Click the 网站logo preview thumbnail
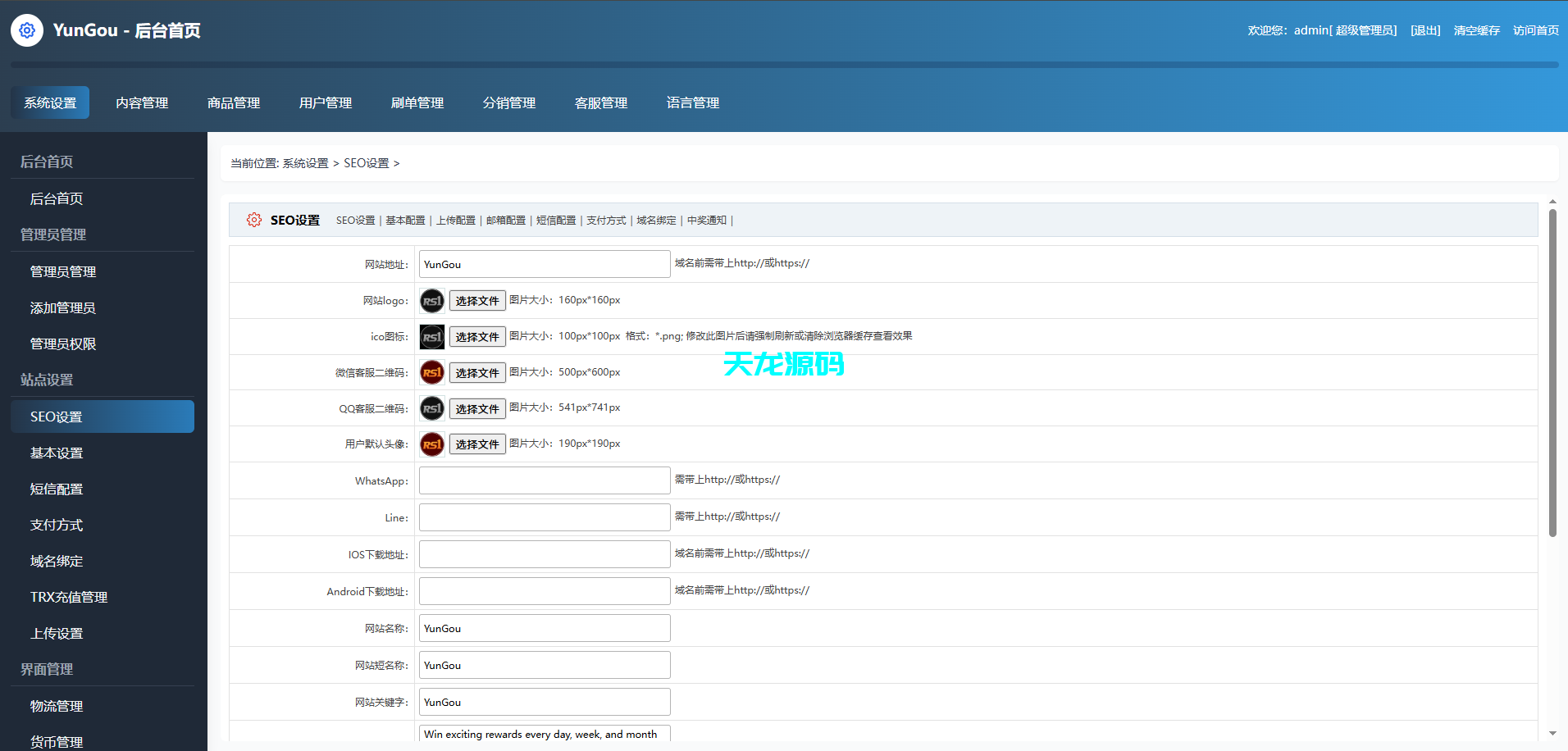 point(431,300)
